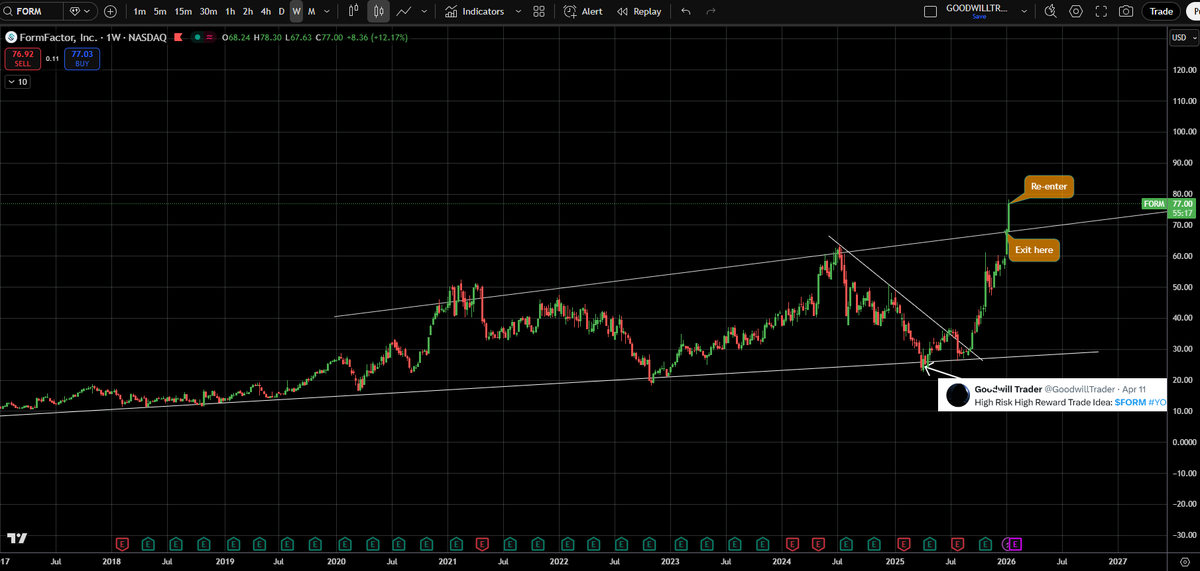Open the USD currency dropdown

tap(1182, 38)
